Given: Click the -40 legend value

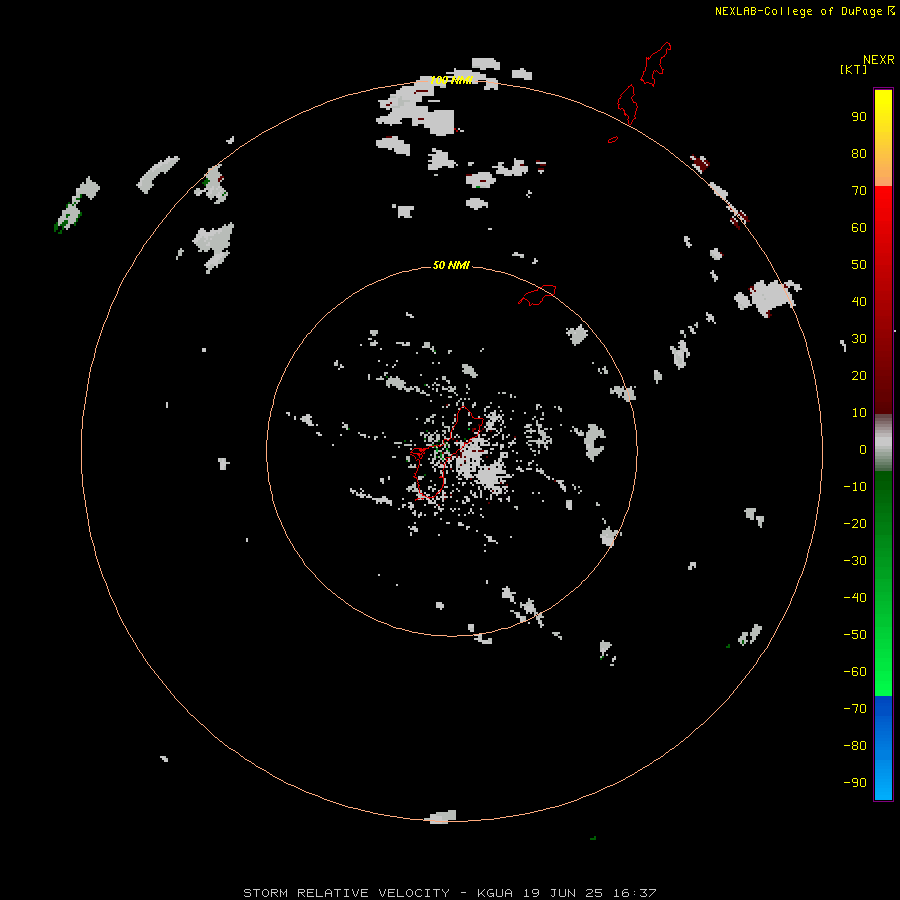Looking at the screenshot, I should pyautogui.click(x=855, y=598).
